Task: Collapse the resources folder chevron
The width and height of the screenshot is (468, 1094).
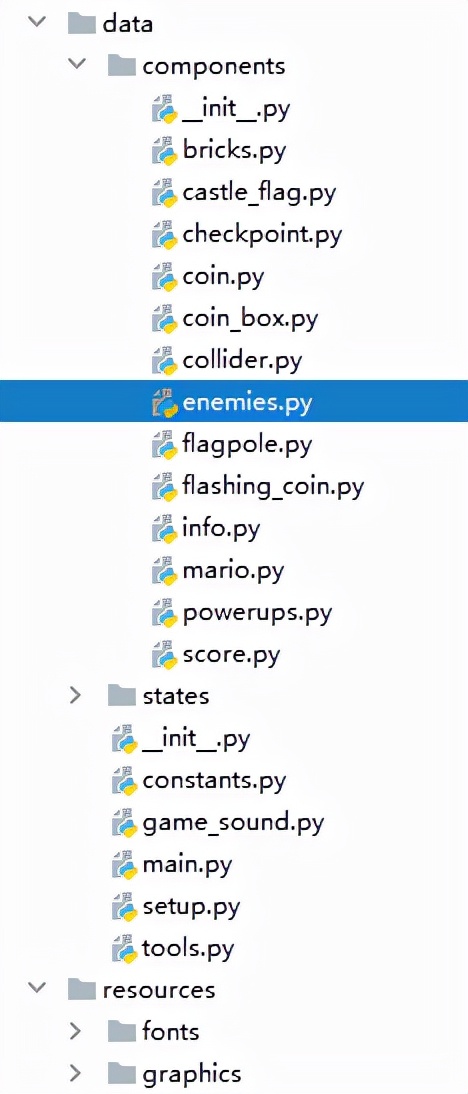Action: pos(37,989)
